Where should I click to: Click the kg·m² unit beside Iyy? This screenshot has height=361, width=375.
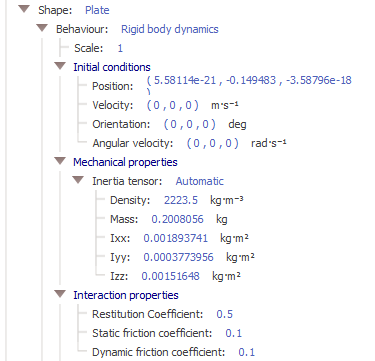[x=240, y=258]
